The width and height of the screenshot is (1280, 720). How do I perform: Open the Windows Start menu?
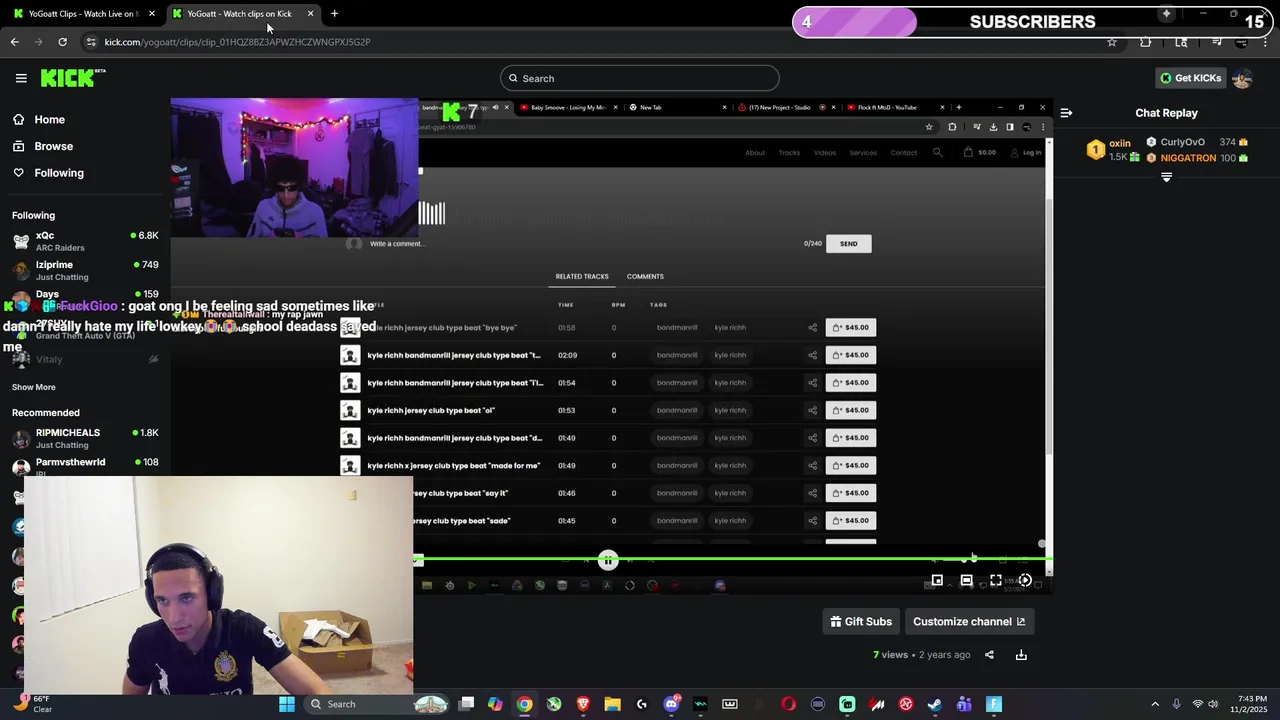tap(287, 704)
